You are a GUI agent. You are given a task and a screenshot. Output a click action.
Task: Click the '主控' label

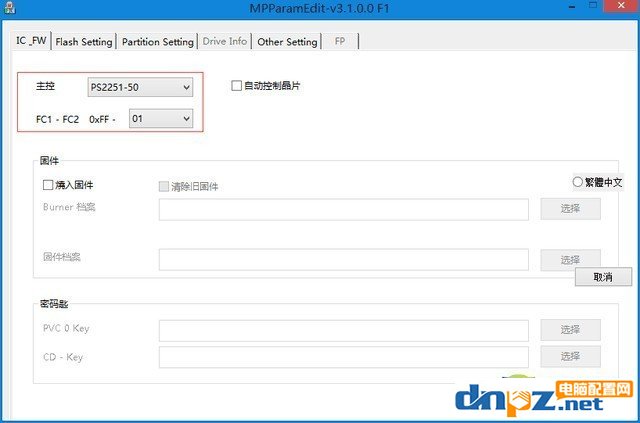coord(45,86)
